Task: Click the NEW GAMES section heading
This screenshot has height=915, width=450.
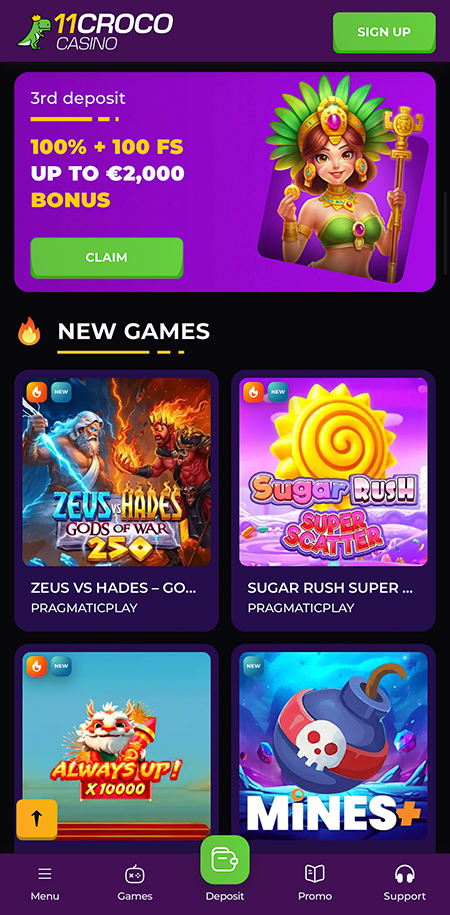Action: coord(134,331)
